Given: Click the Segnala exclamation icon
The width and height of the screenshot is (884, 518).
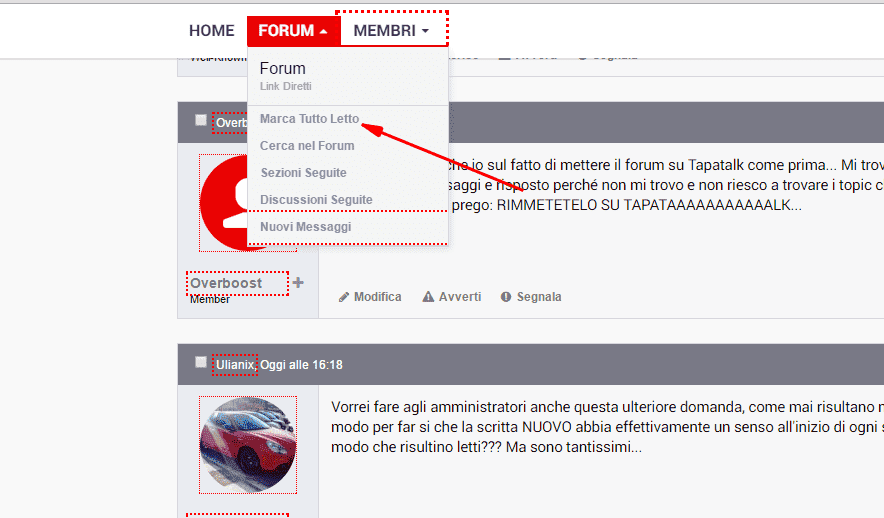Looking at the screenshot, I should pos(506,297).
